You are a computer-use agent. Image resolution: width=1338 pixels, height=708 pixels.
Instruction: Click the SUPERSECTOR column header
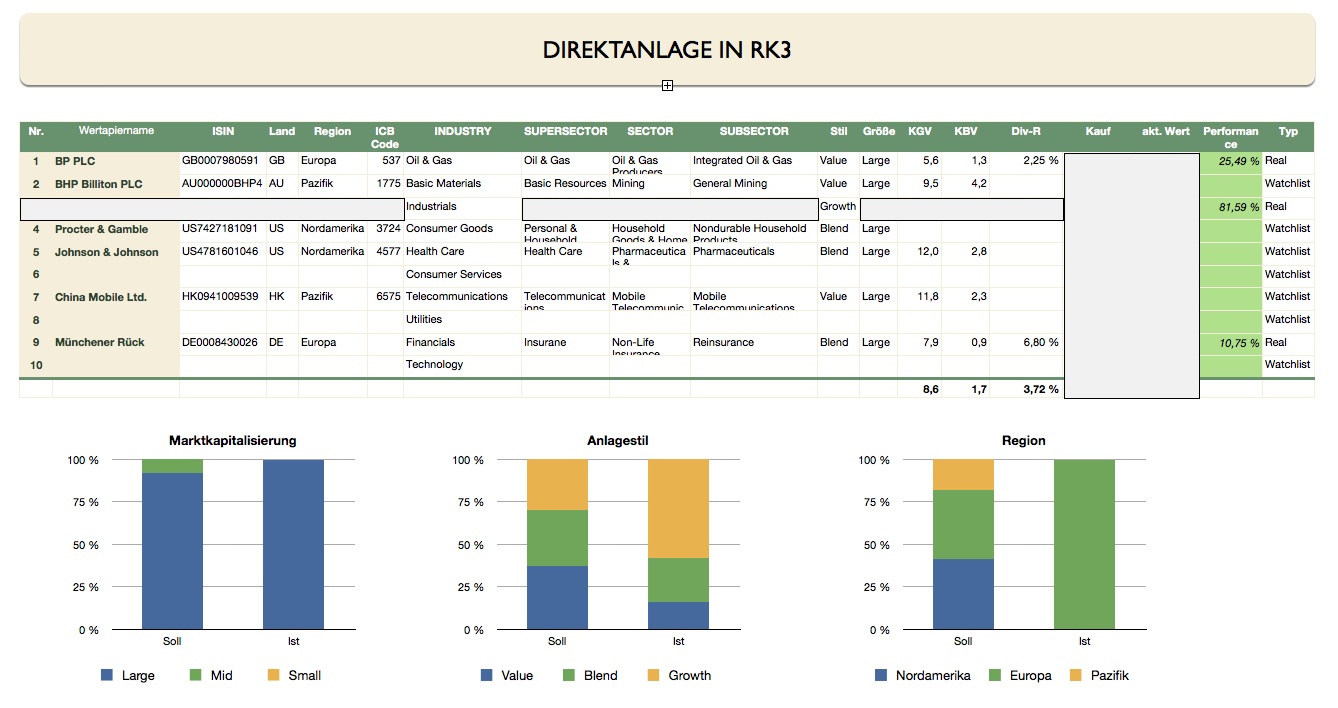[565, 131]
